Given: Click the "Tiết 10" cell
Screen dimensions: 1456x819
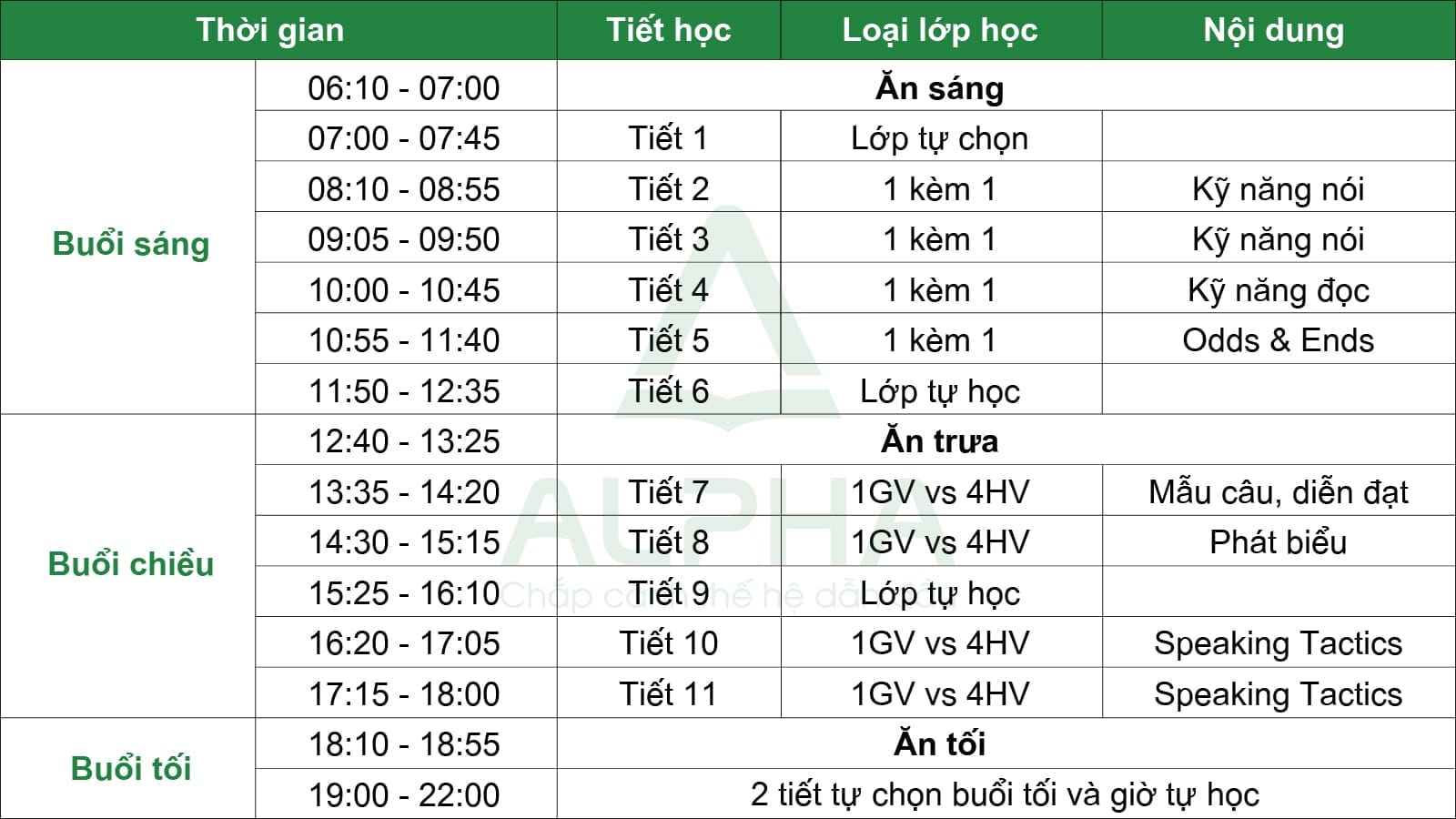Looking at the screenshot, I should click(669, 642).
